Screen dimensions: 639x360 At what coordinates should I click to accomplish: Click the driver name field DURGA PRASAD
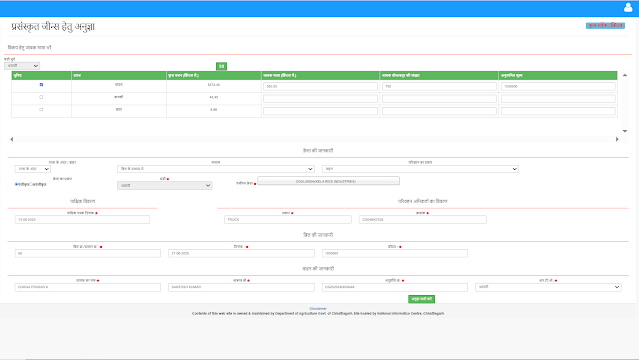pos(88,287)
